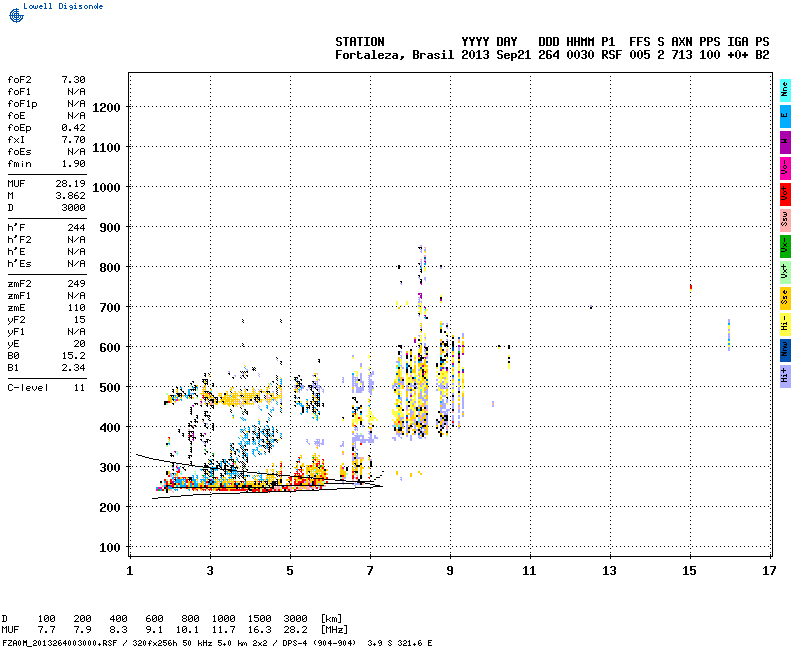
Task: Click the B0 value 15.2
Action: point(73,356)
